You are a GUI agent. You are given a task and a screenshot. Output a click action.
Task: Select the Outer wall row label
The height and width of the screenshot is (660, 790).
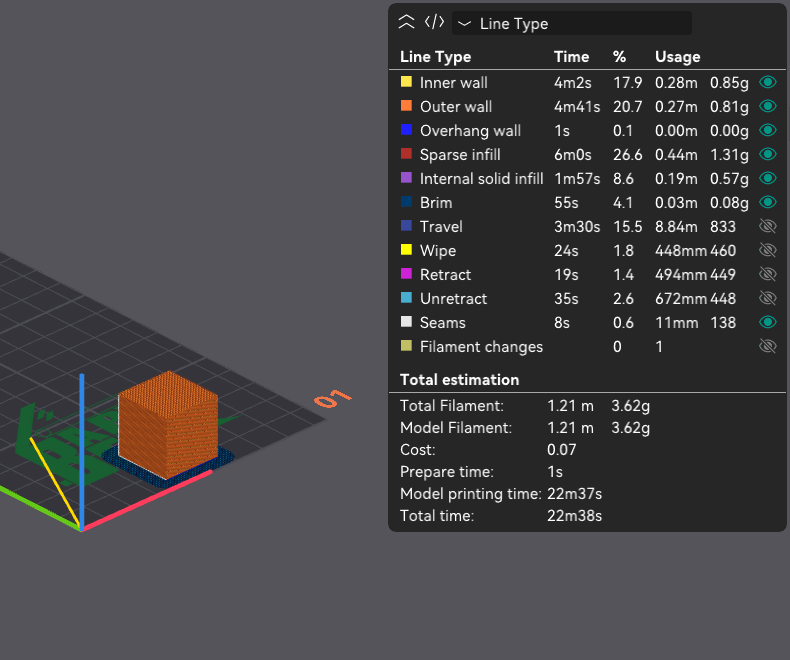coord(456,107)
